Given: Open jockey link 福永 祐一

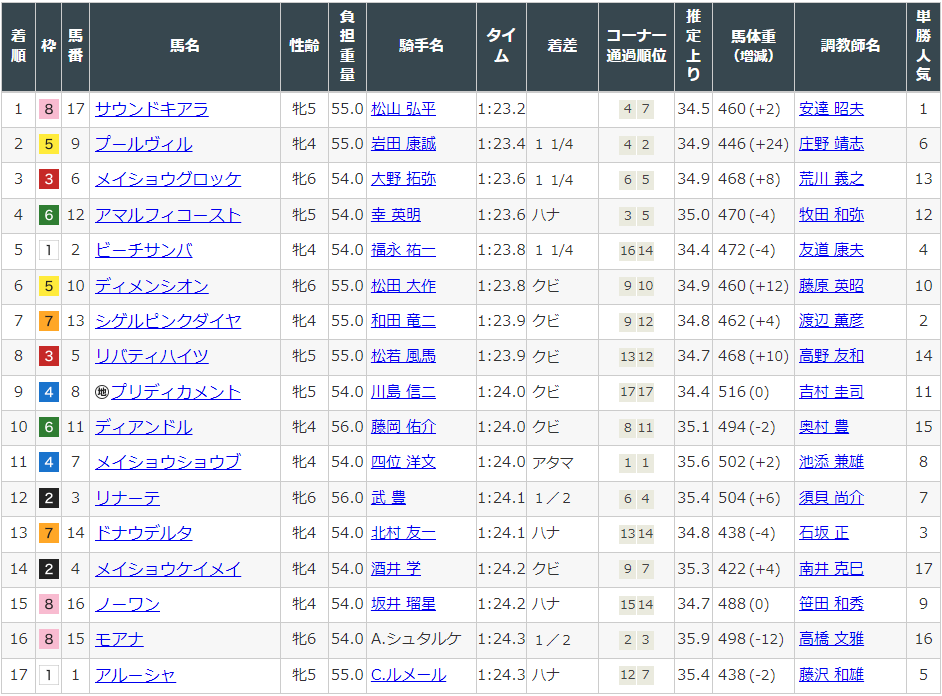Looking at the screenshot, I should click(403, 250).
